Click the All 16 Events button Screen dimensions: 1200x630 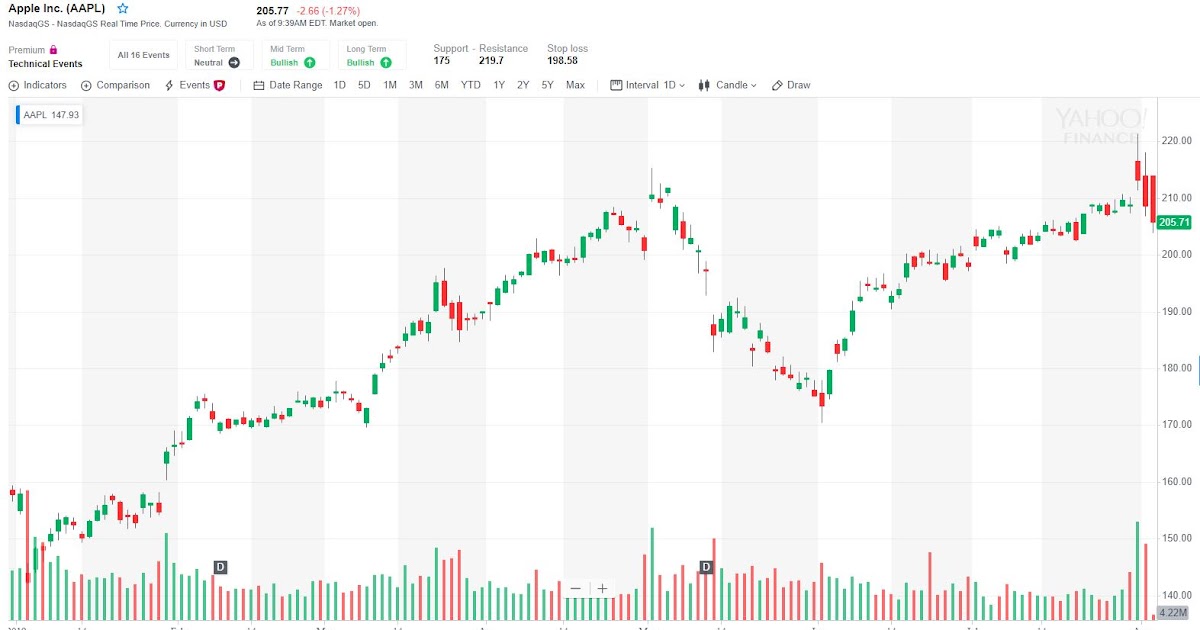[x=143, y=56]
